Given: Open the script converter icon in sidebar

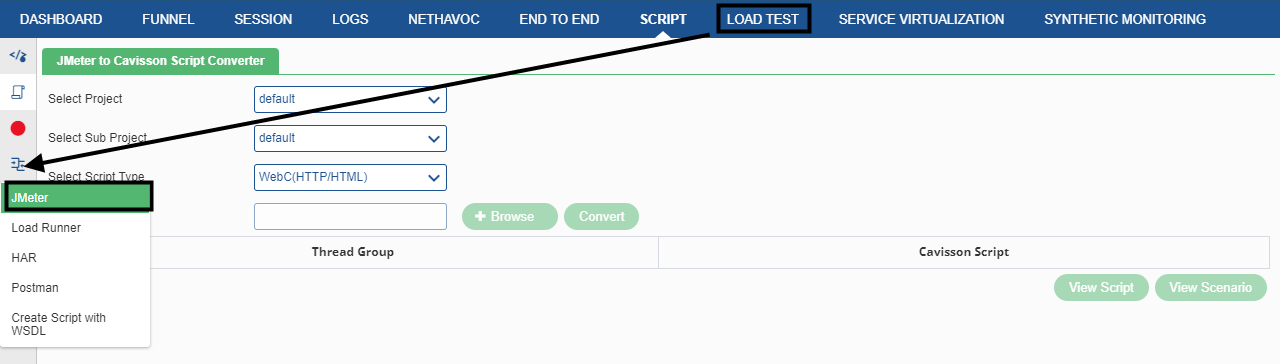Looking at the screenshot, I should 17,164.
